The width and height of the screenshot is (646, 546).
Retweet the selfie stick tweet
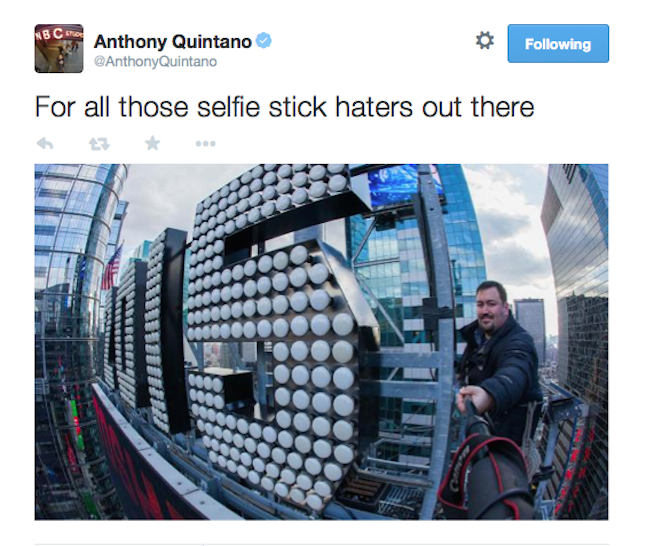pos(99,144)
